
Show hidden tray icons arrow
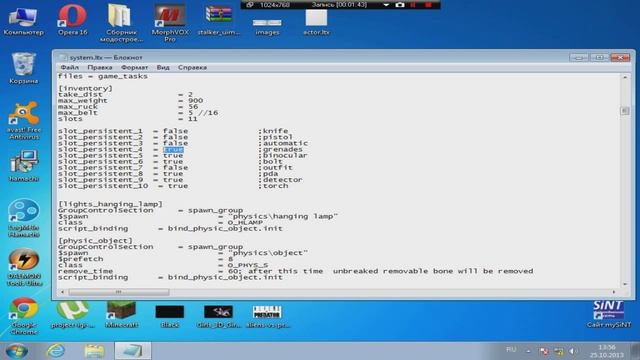[x=528, y=351]
